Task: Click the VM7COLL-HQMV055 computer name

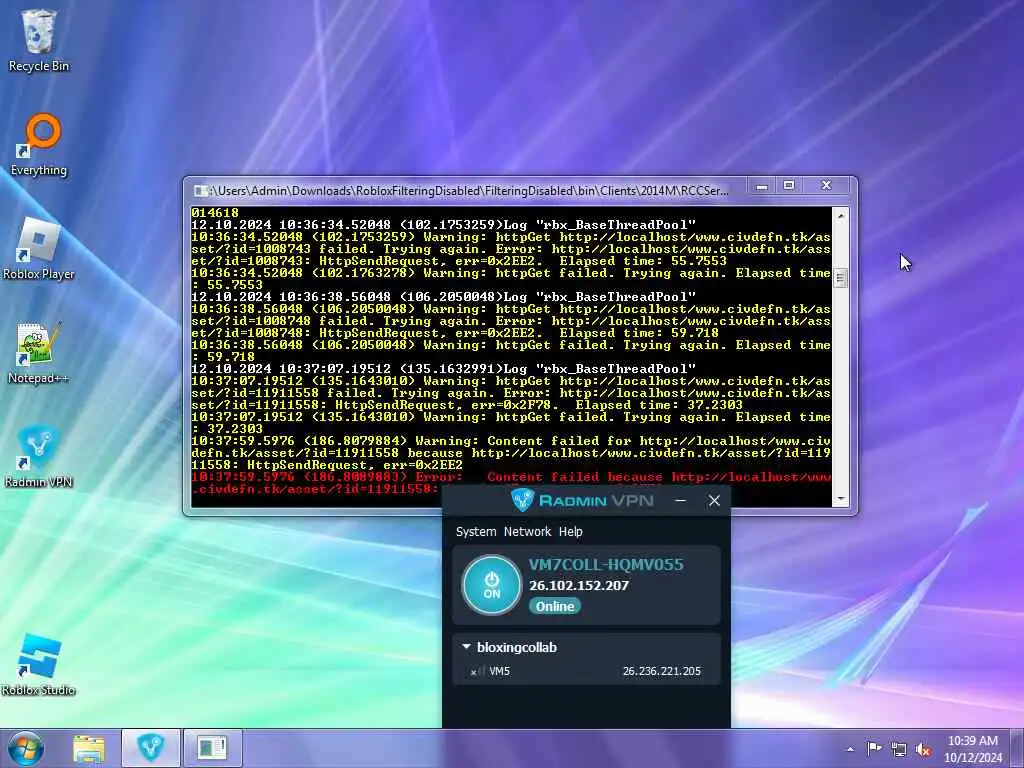Action: pyautogui.click(x=606, y=565)
